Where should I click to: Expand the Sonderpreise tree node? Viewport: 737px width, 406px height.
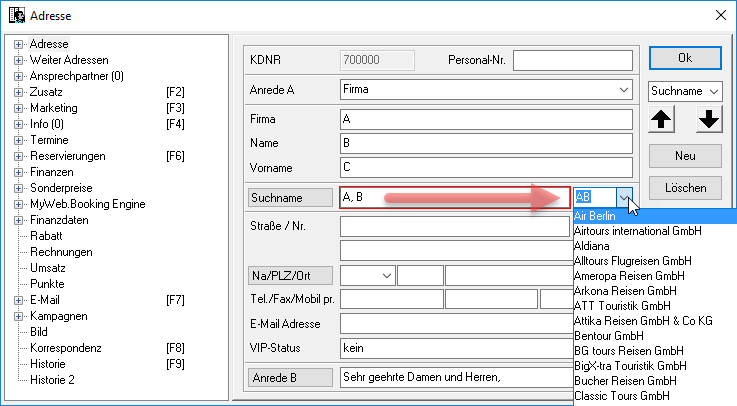18,188
